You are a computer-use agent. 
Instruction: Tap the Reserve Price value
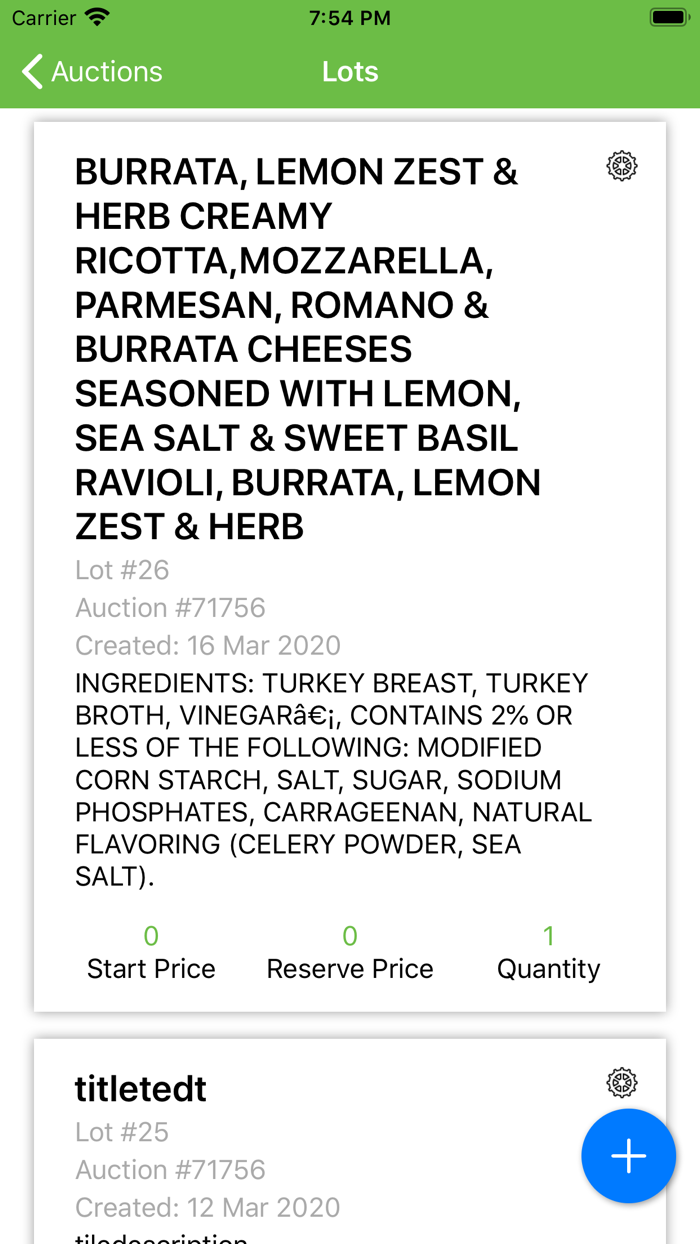tap(350, 936)
